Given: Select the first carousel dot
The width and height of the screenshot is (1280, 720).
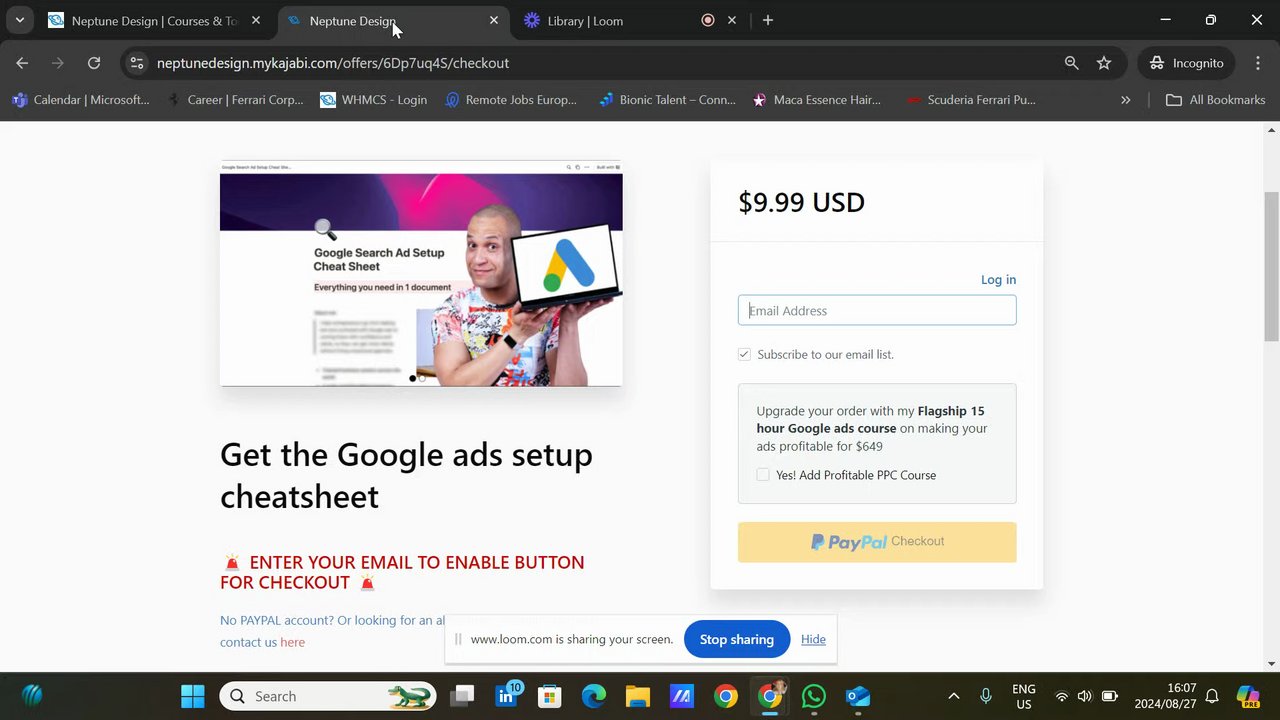Looking at the screenshot, I should click(x=412, y=379).
